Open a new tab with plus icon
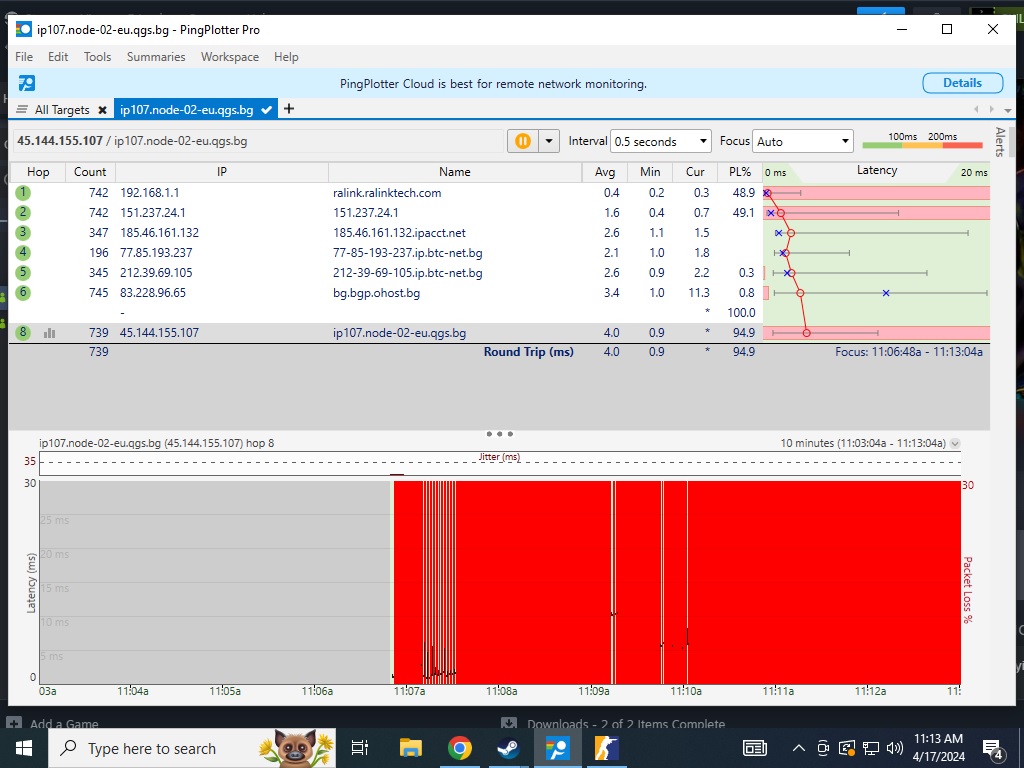This screenshot has height=768, width=1024. coord(289,109)
